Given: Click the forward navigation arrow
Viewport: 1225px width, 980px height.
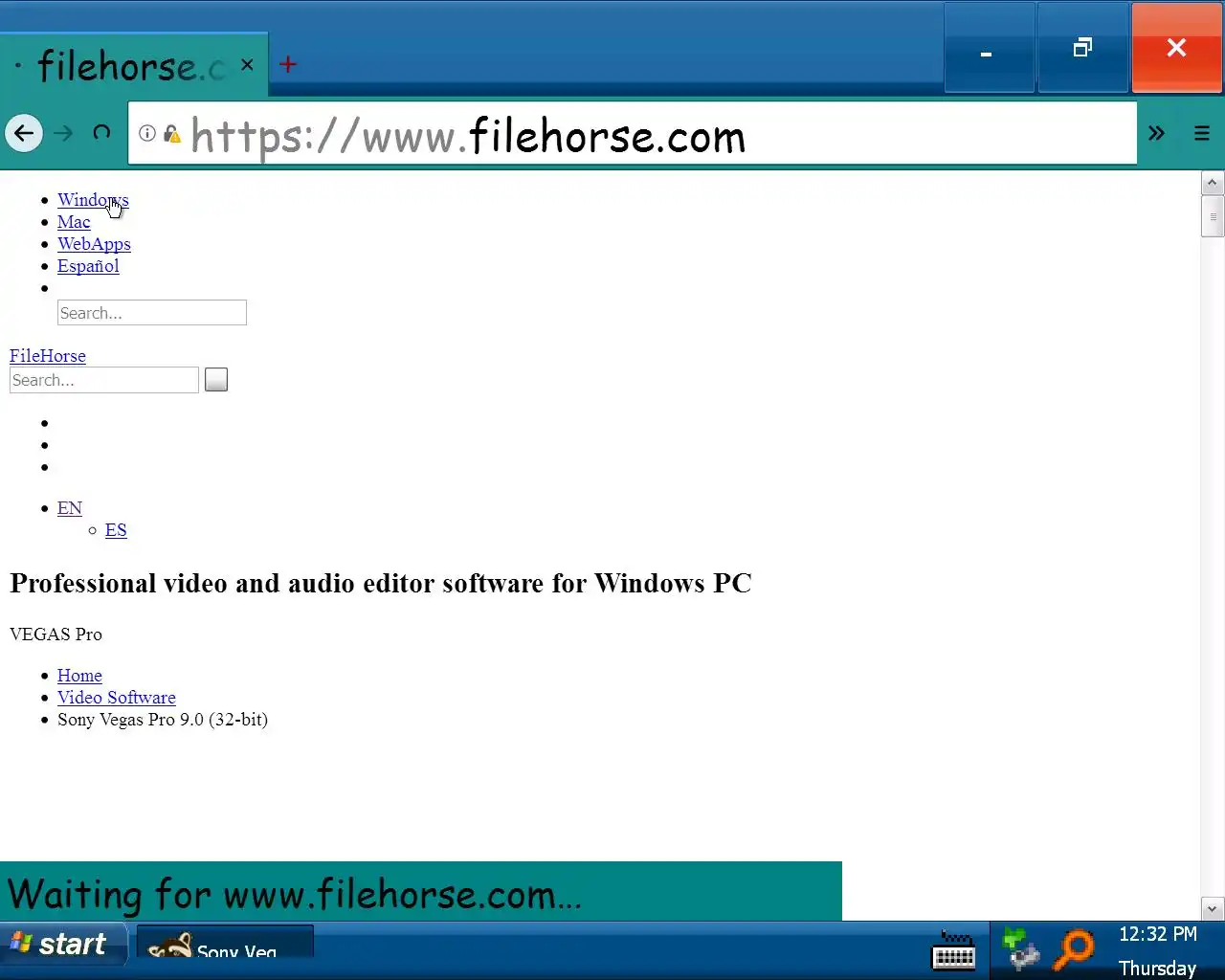Looking at the screenshot, I should coord(63,133).
